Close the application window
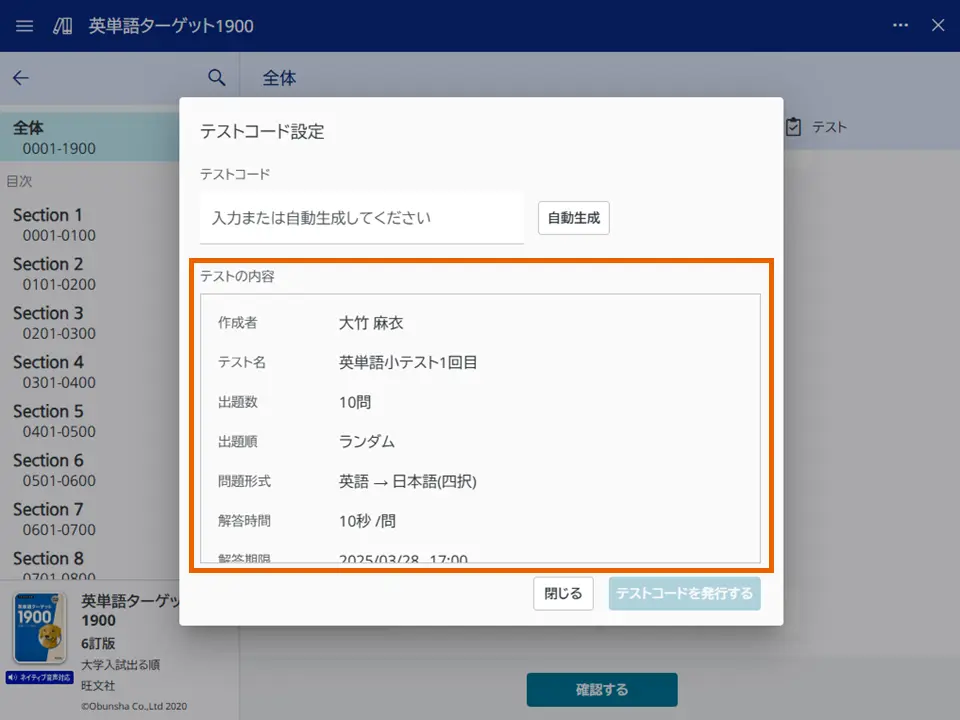 click(x=938, y=26)
